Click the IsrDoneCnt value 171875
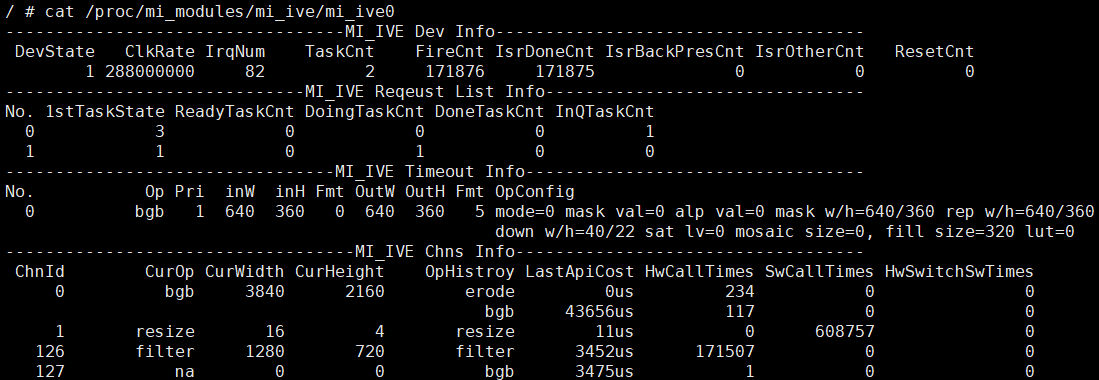The width and height of the screenshot is (1099, 380). tap(565, 72)
